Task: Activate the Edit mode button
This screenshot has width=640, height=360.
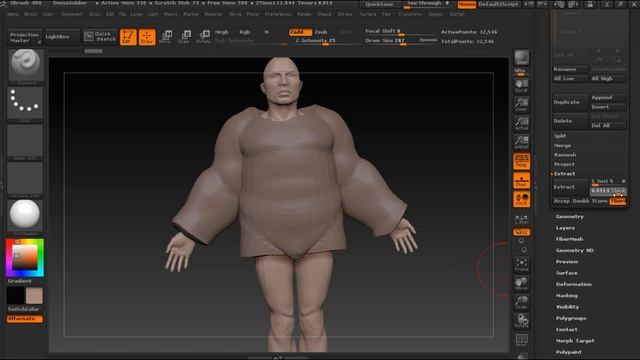Action: click(128, 37)
